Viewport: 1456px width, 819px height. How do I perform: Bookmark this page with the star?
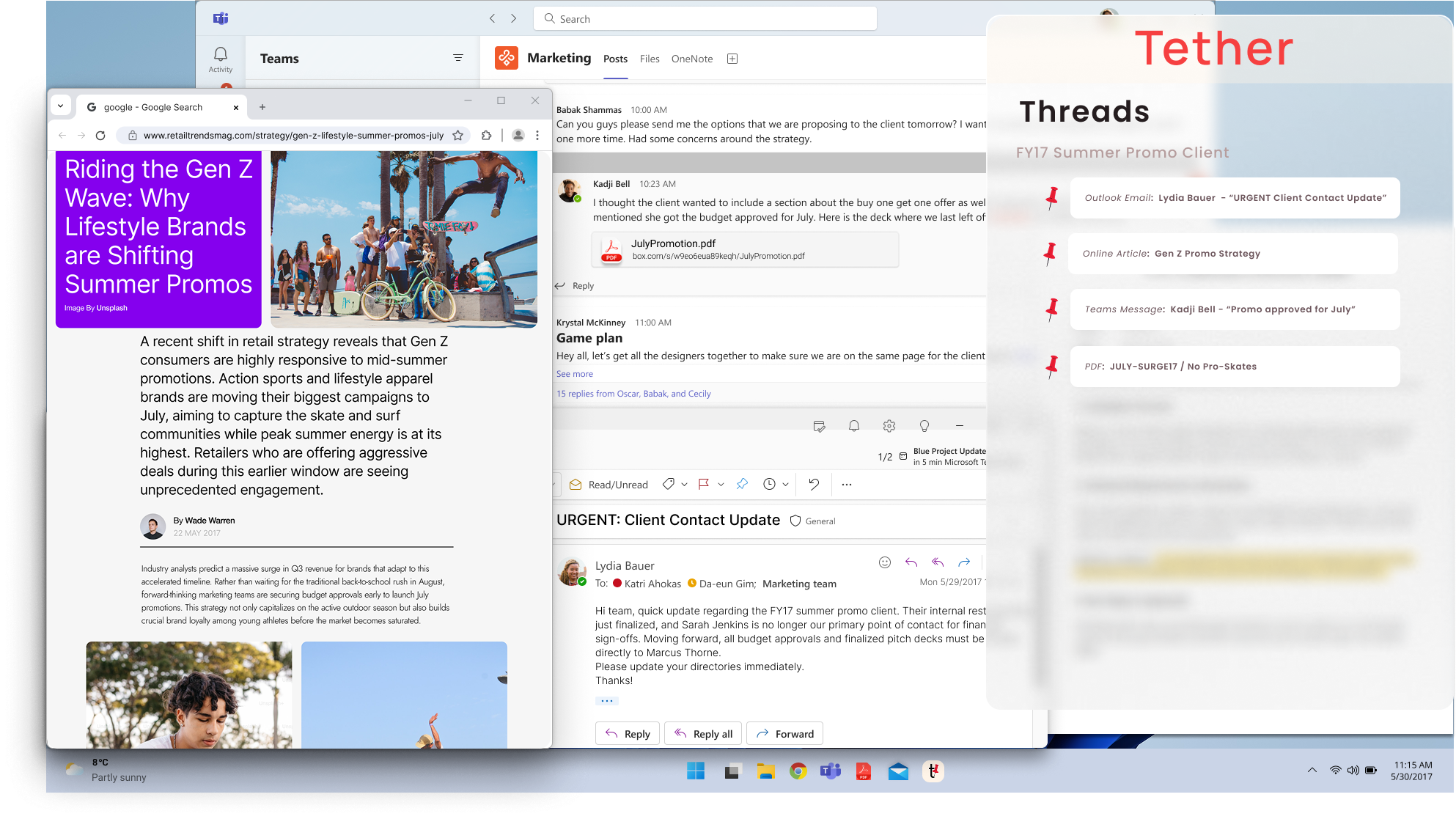[458, 136]
